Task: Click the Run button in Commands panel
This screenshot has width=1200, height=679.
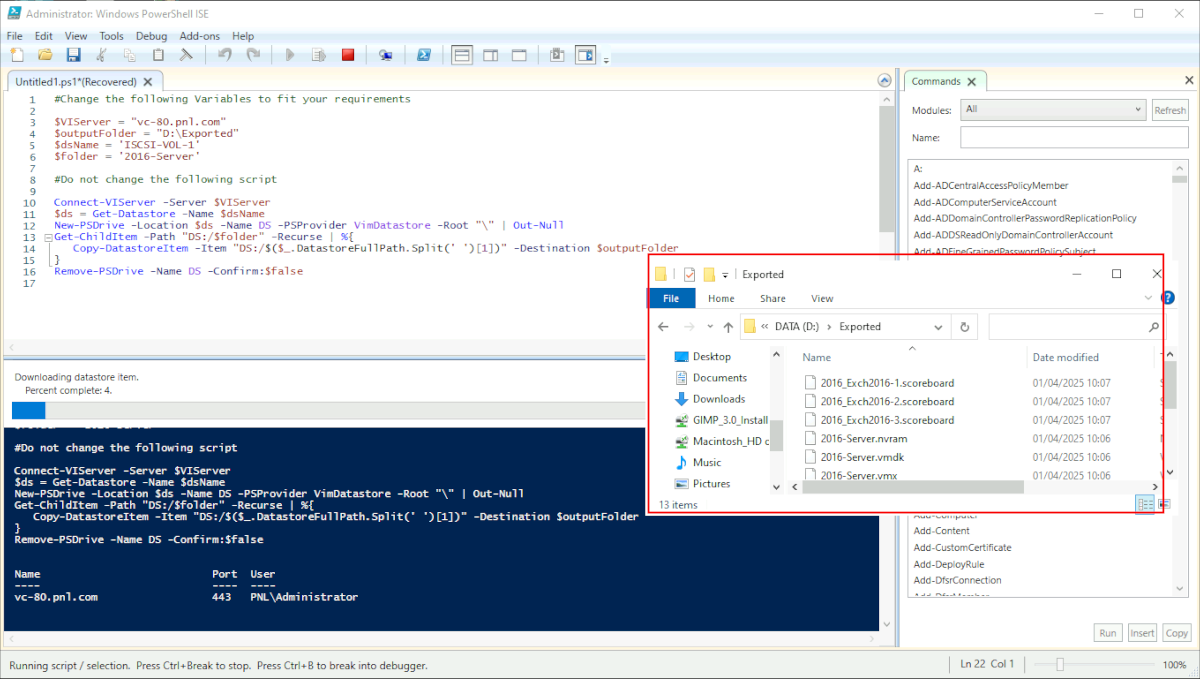Action: [x=1108, y=633]
